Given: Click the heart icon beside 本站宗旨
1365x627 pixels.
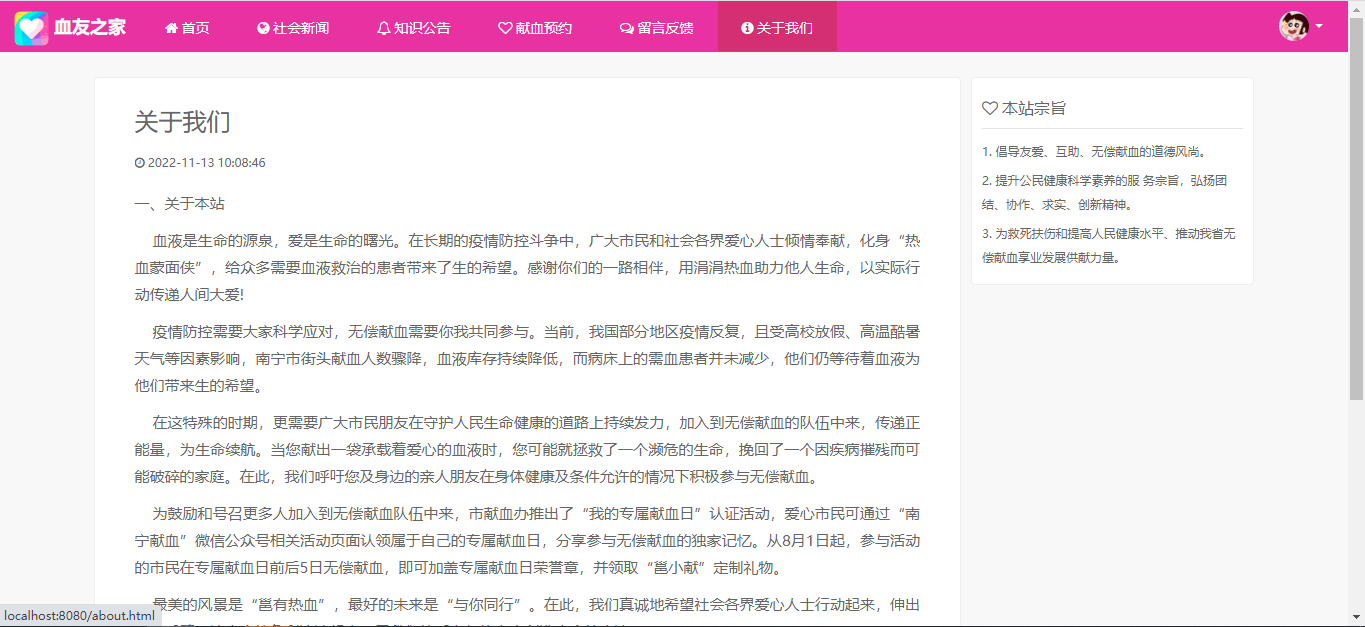Looking at the screenshot, I should click(990, 108).
